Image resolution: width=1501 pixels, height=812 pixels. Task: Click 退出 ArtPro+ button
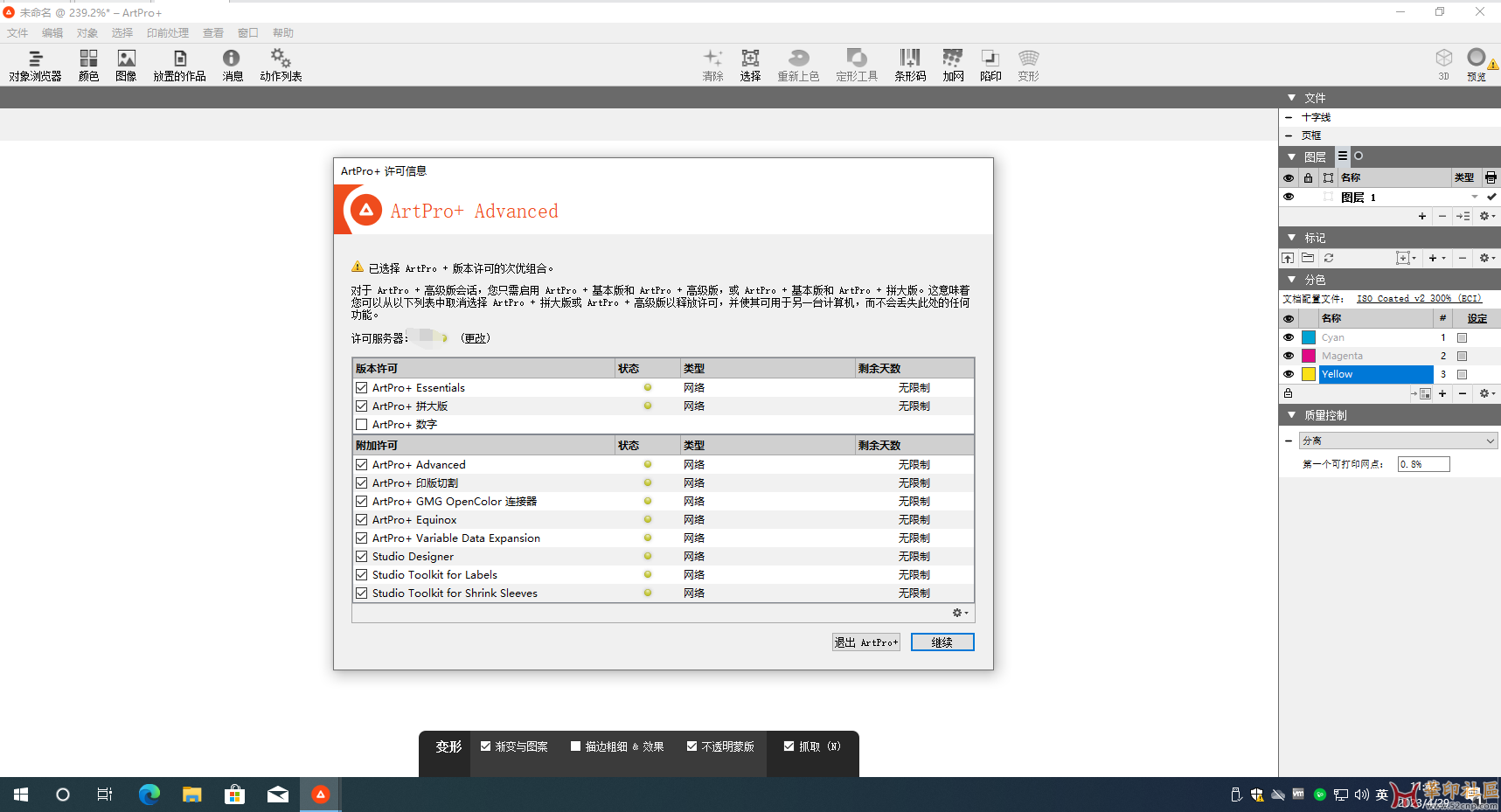[866, 642]
